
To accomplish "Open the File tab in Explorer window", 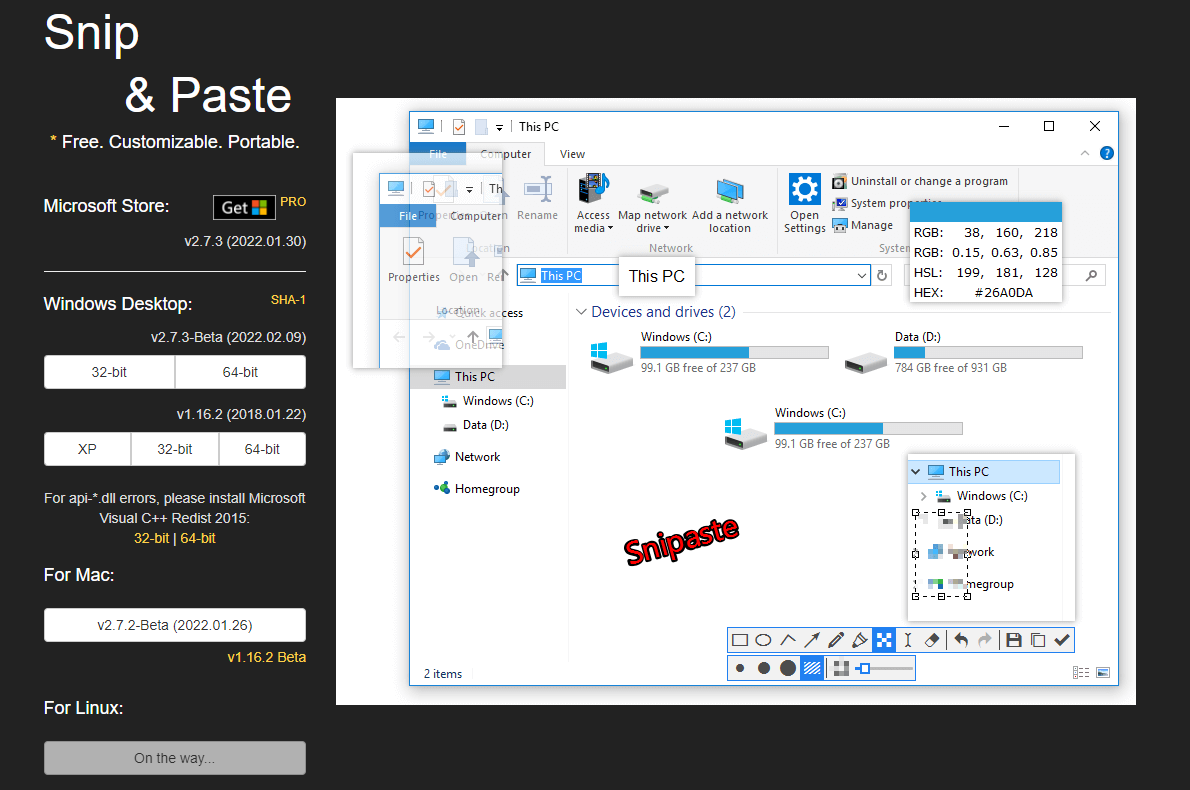I will coord(438,153).
